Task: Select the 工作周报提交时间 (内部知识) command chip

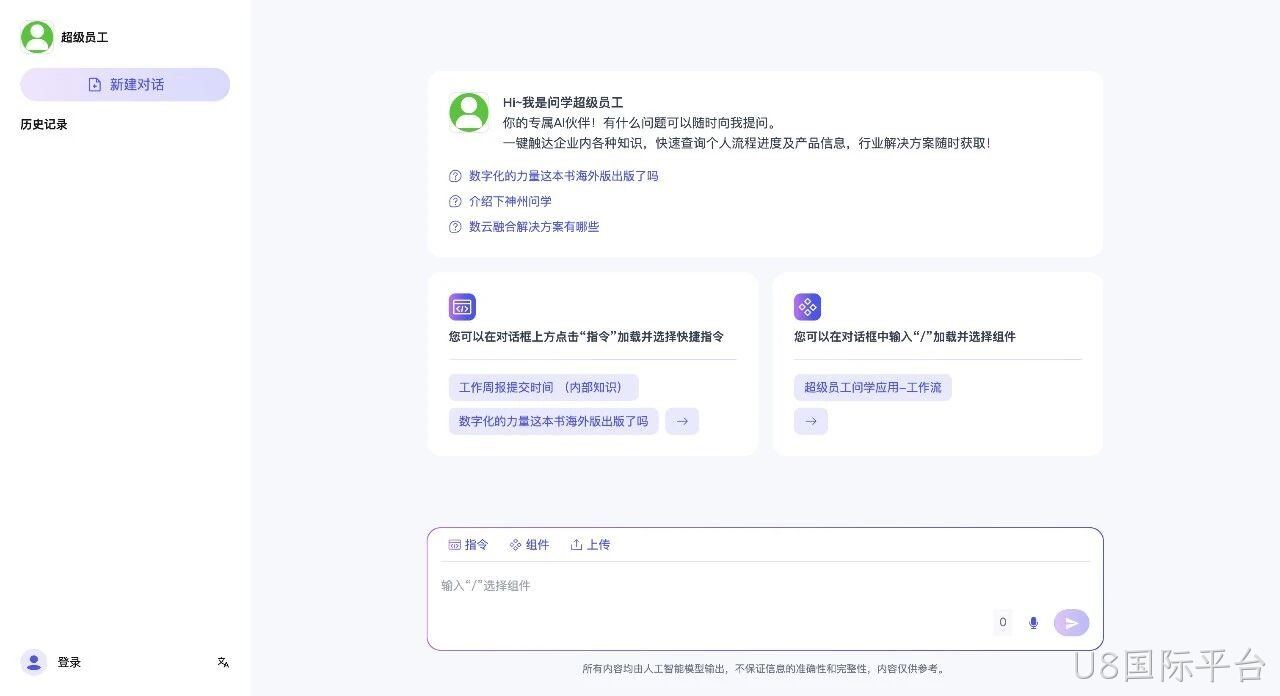Action: pos(544,388)
